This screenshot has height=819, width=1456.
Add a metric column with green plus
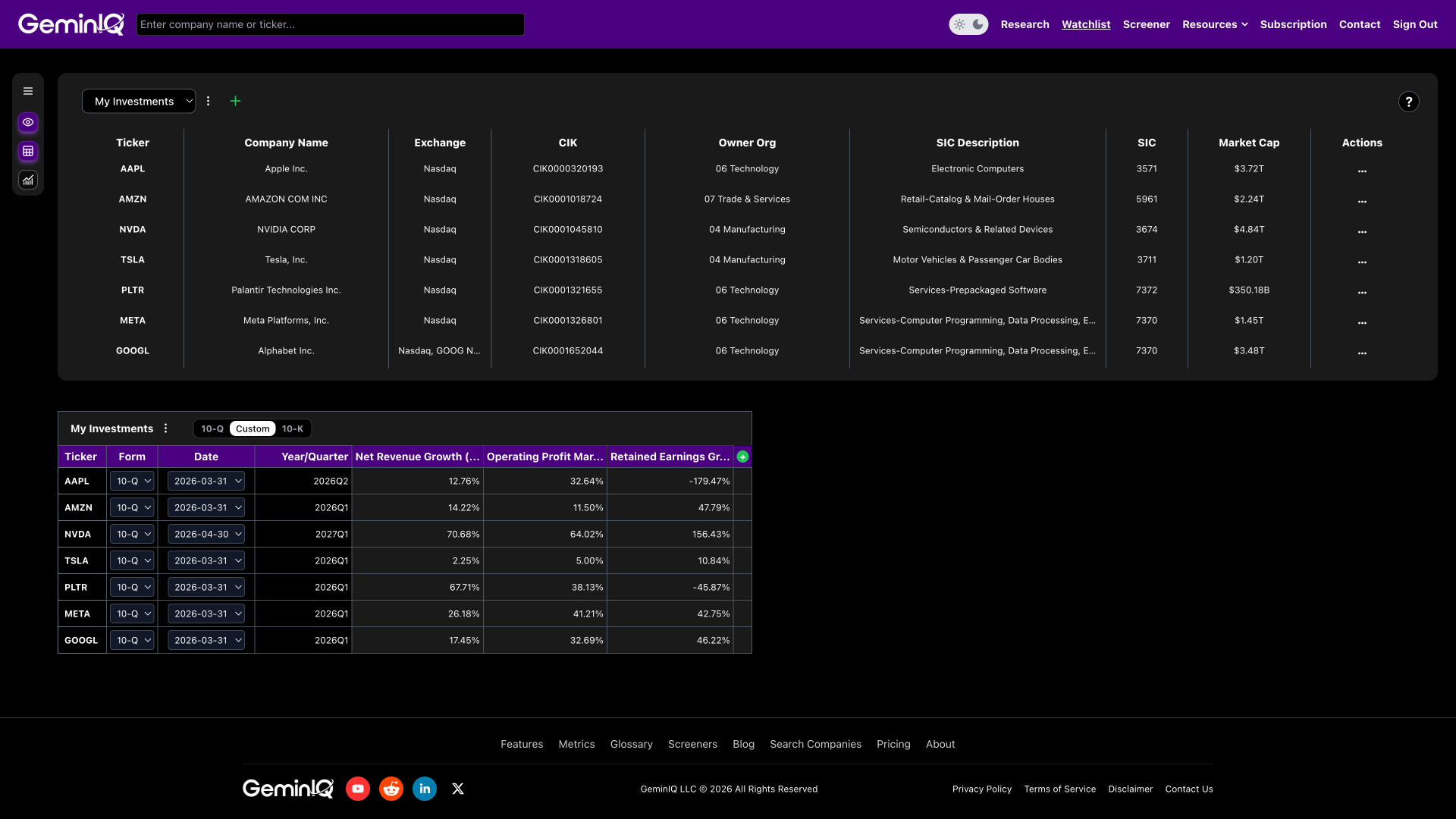pos(742,457)
